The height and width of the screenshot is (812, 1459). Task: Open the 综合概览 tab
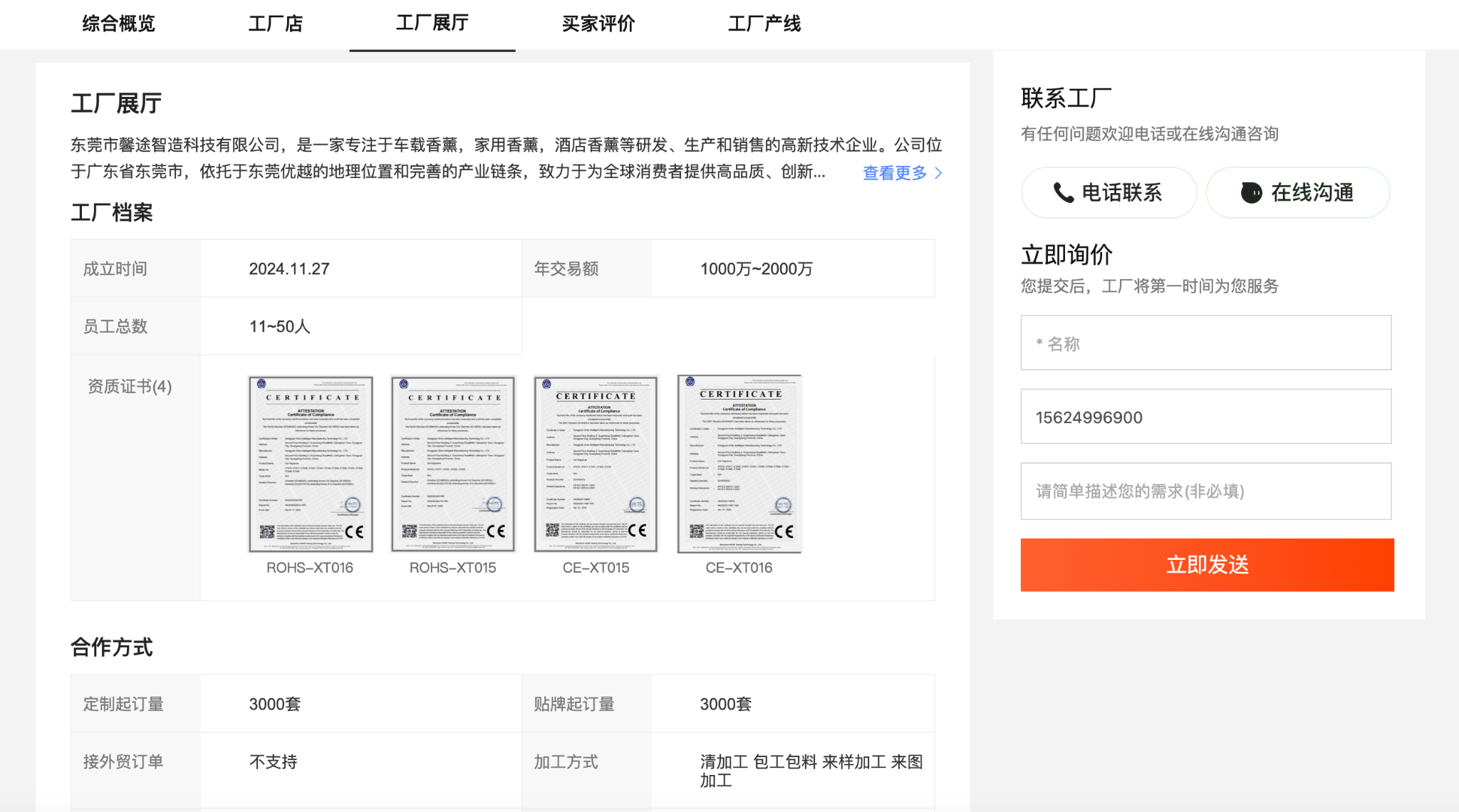[x=118, y=24]
